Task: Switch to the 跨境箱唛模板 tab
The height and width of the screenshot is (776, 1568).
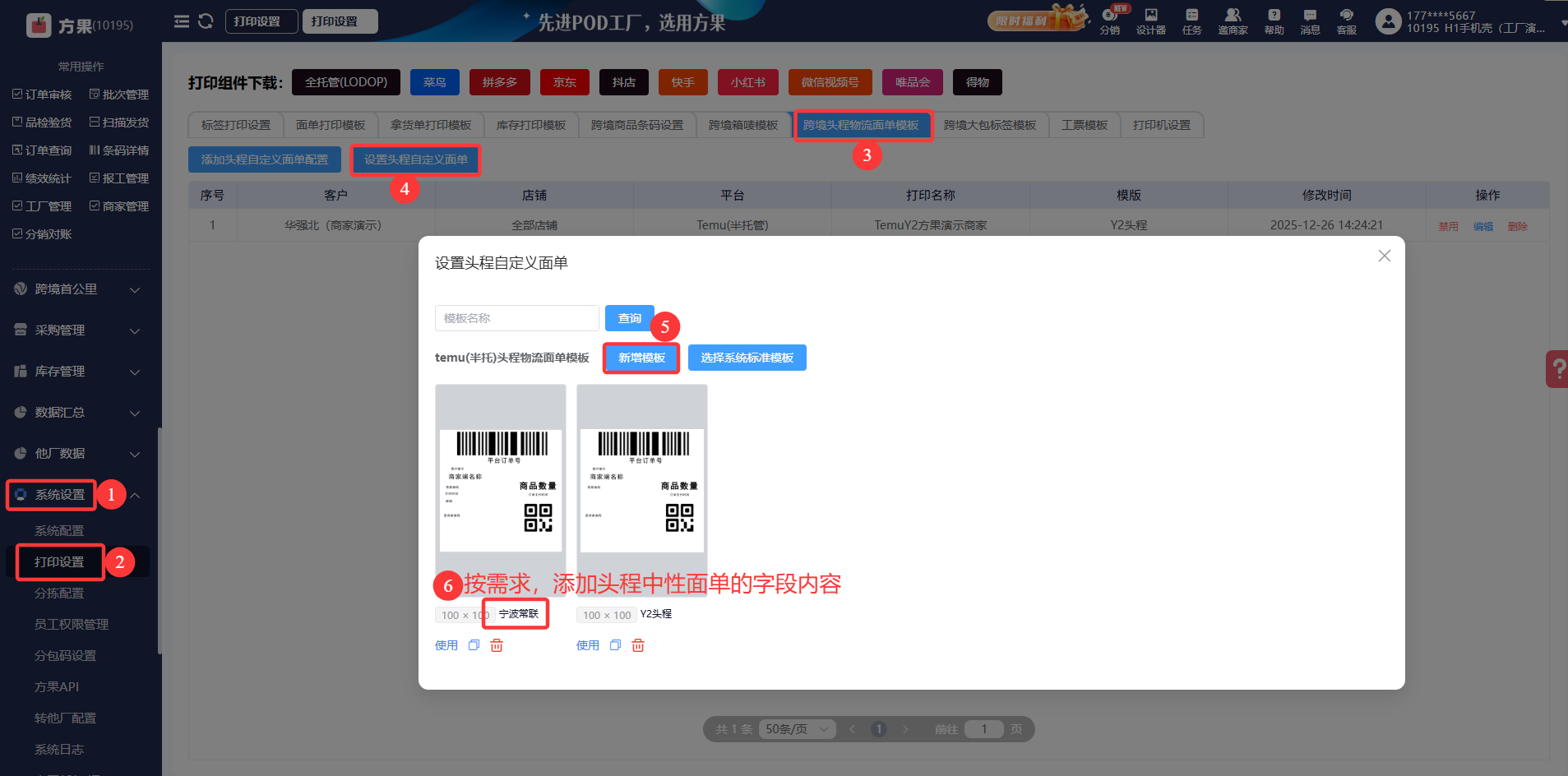Action: [743, 125]
